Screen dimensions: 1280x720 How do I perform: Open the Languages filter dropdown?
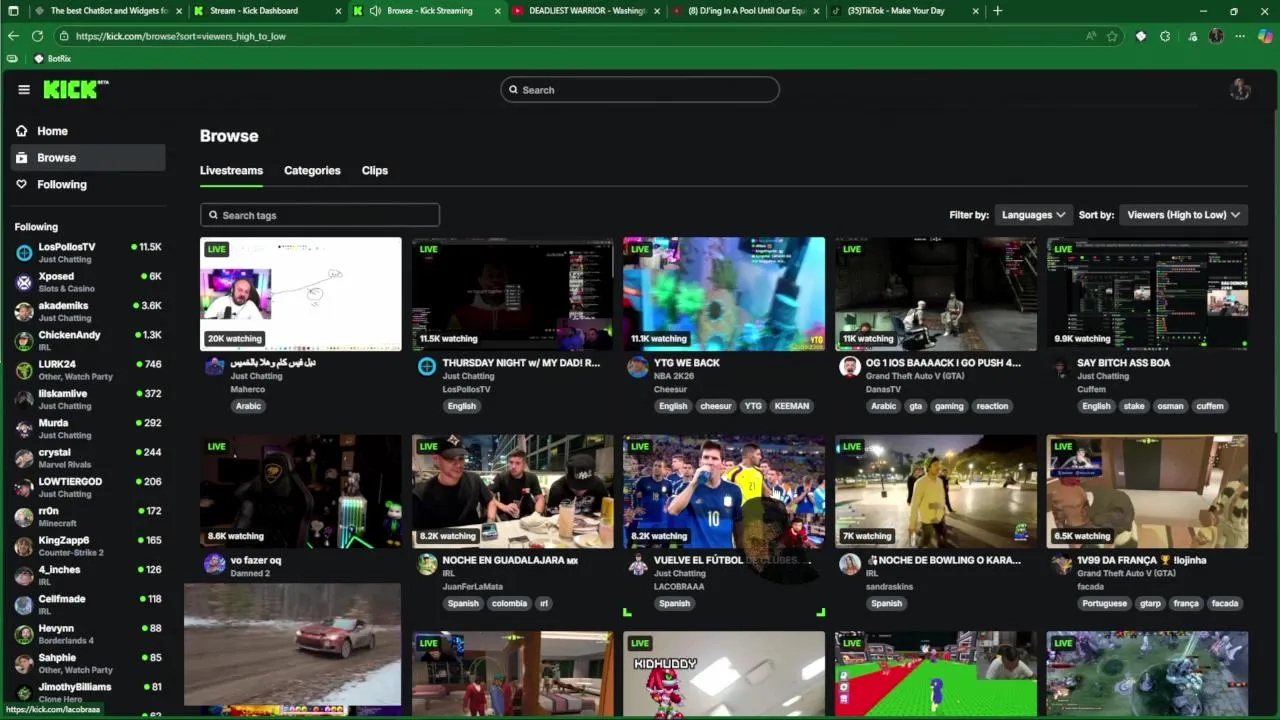1033,215
